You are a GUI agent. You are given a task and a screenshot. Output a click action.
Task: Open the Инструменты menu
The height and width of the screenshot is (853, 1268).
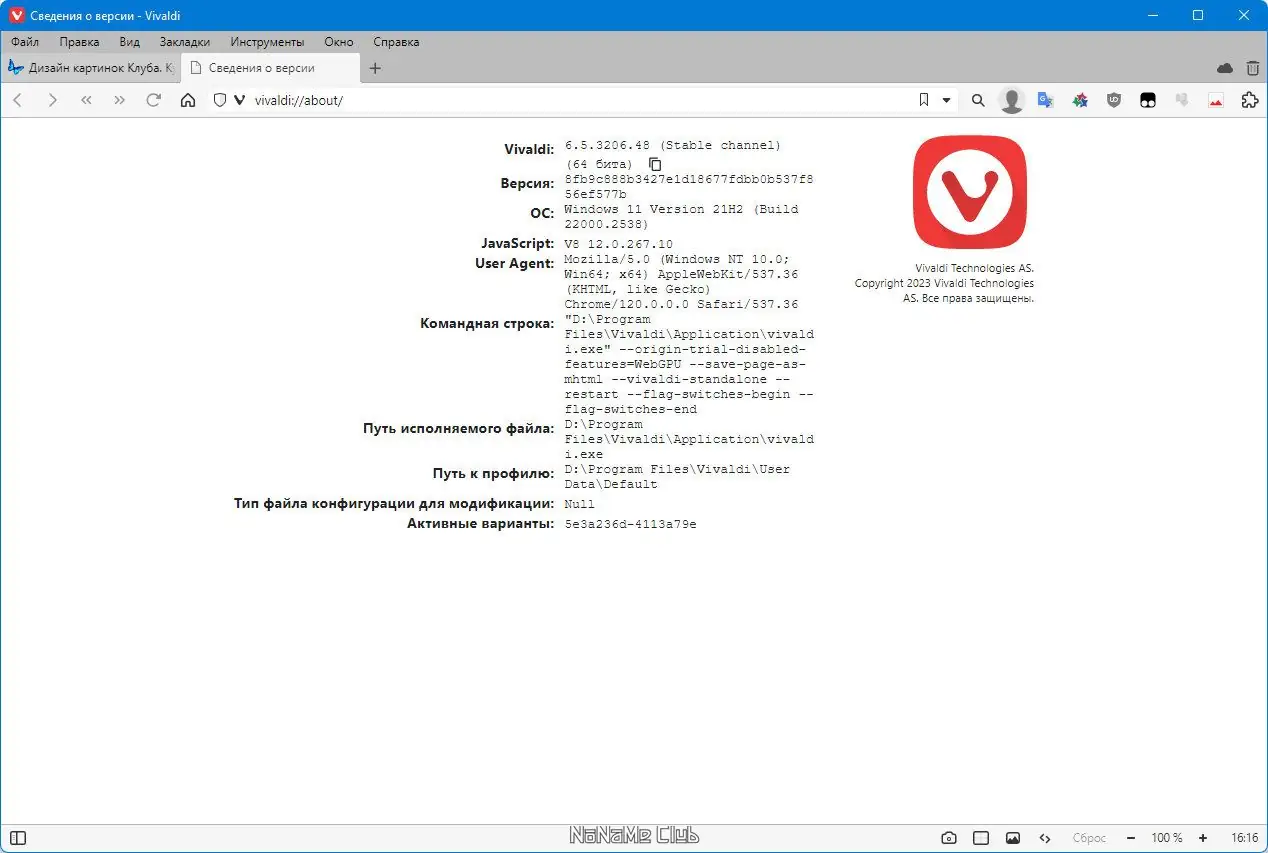tap(267, 42)
